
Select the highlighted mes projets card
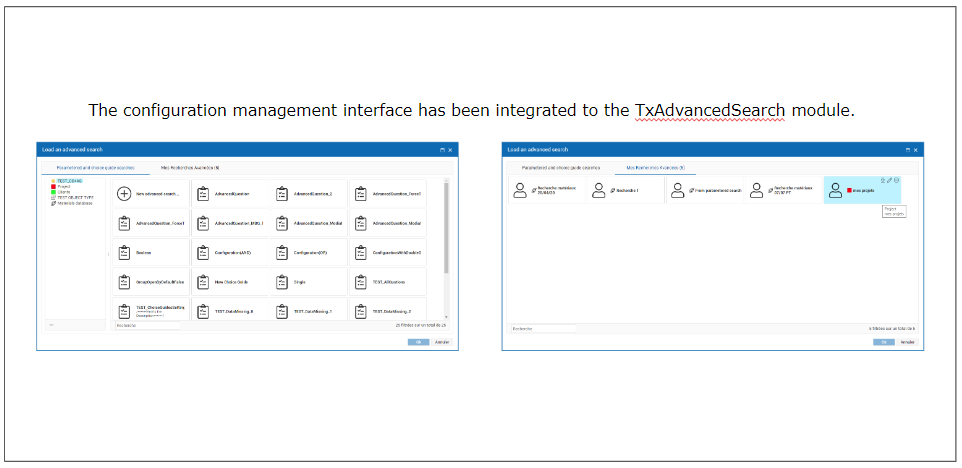[x=862, y=190]
